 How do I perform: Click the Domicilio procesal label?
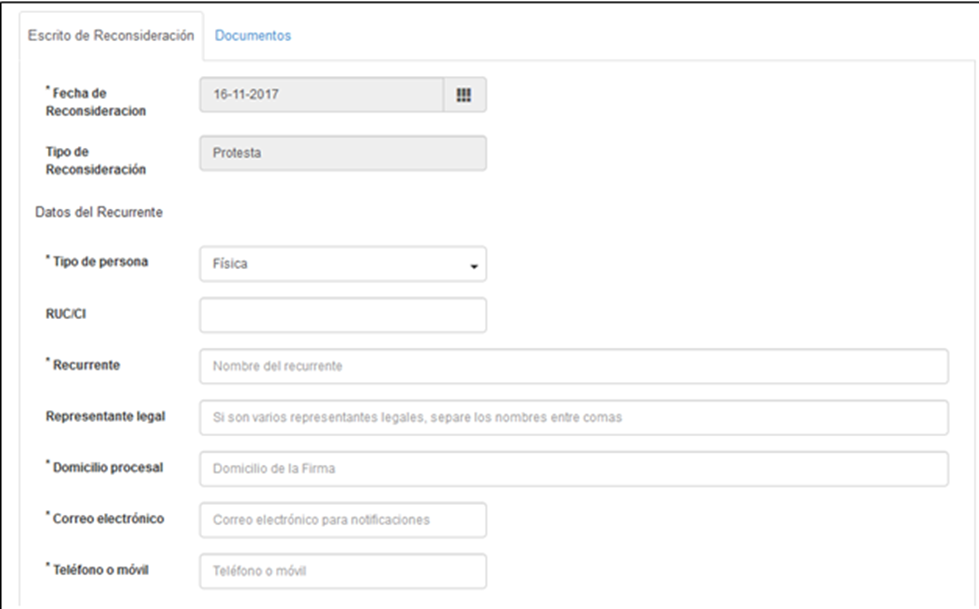[104, 467]
